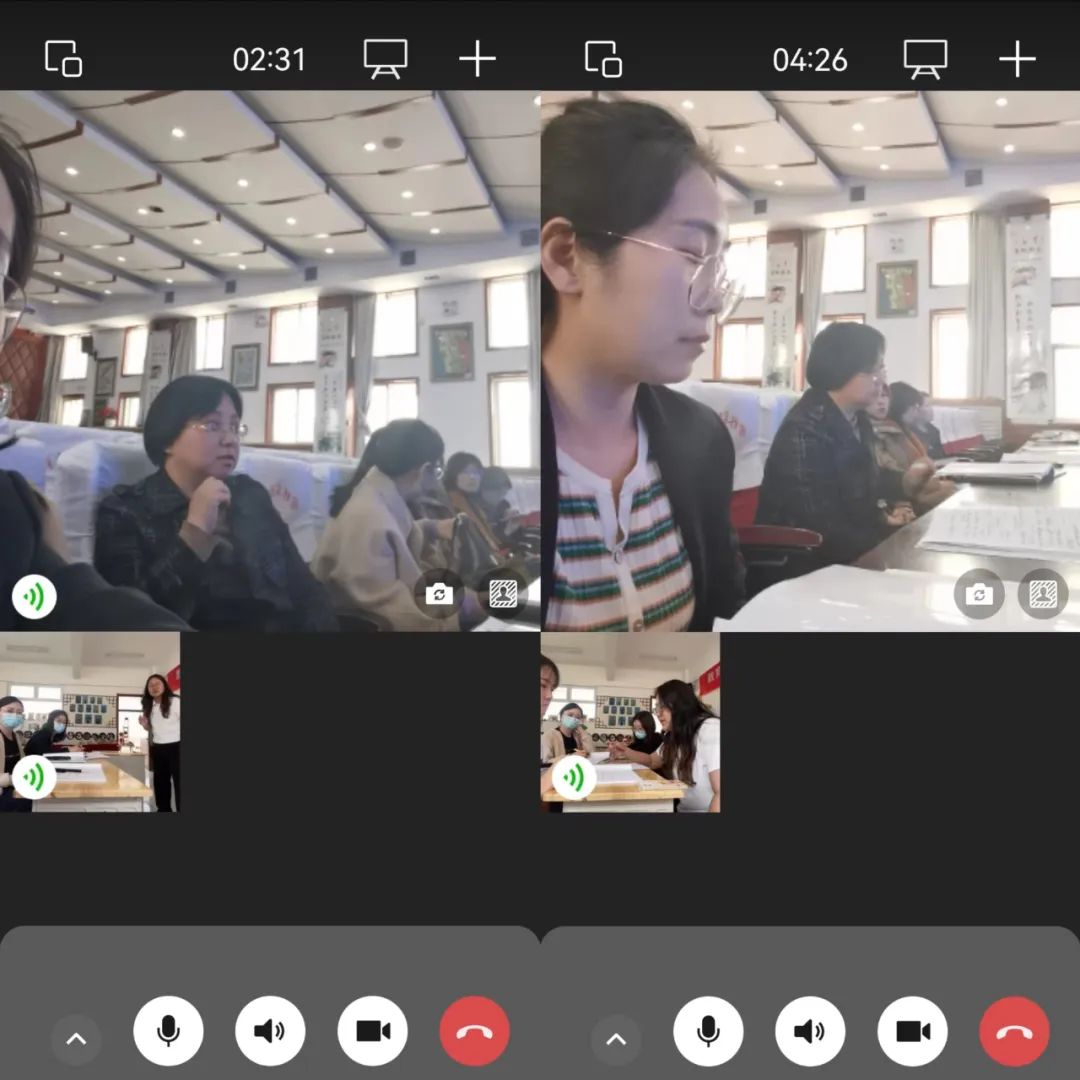1080x1080 pixels.
Task: Tap speaking indicator on right small thumbnail
Action: 574,777
